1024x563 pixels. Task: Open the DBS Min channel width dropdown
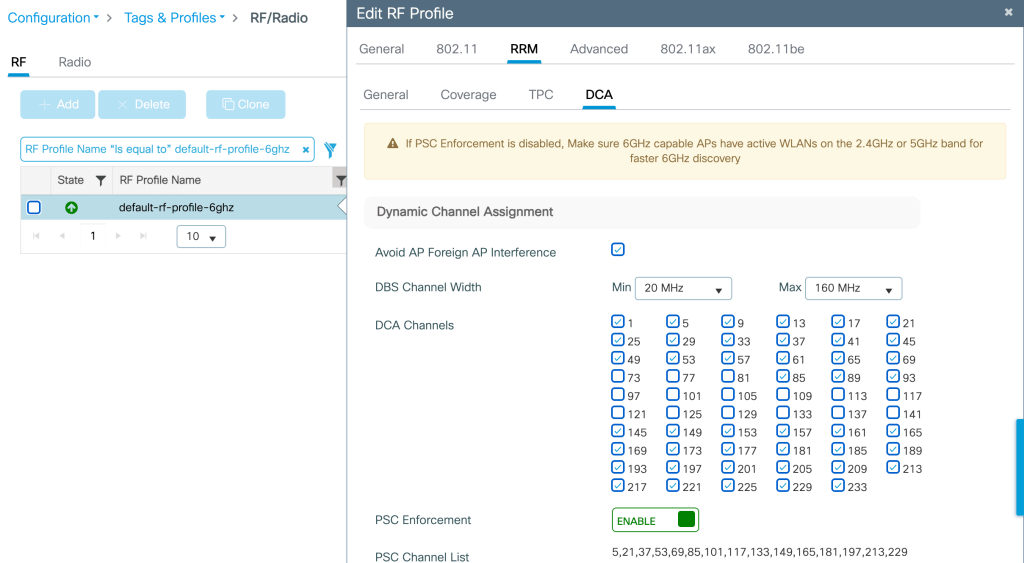683,288
